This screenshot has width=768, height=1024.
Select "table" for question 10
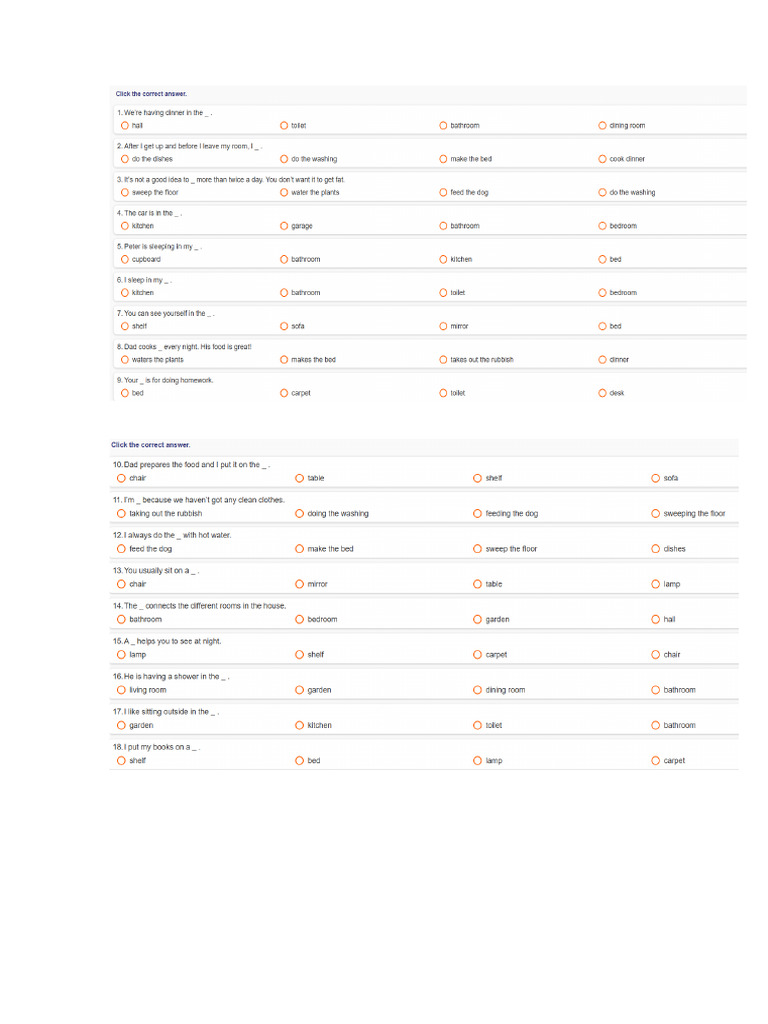pos(299,478)
